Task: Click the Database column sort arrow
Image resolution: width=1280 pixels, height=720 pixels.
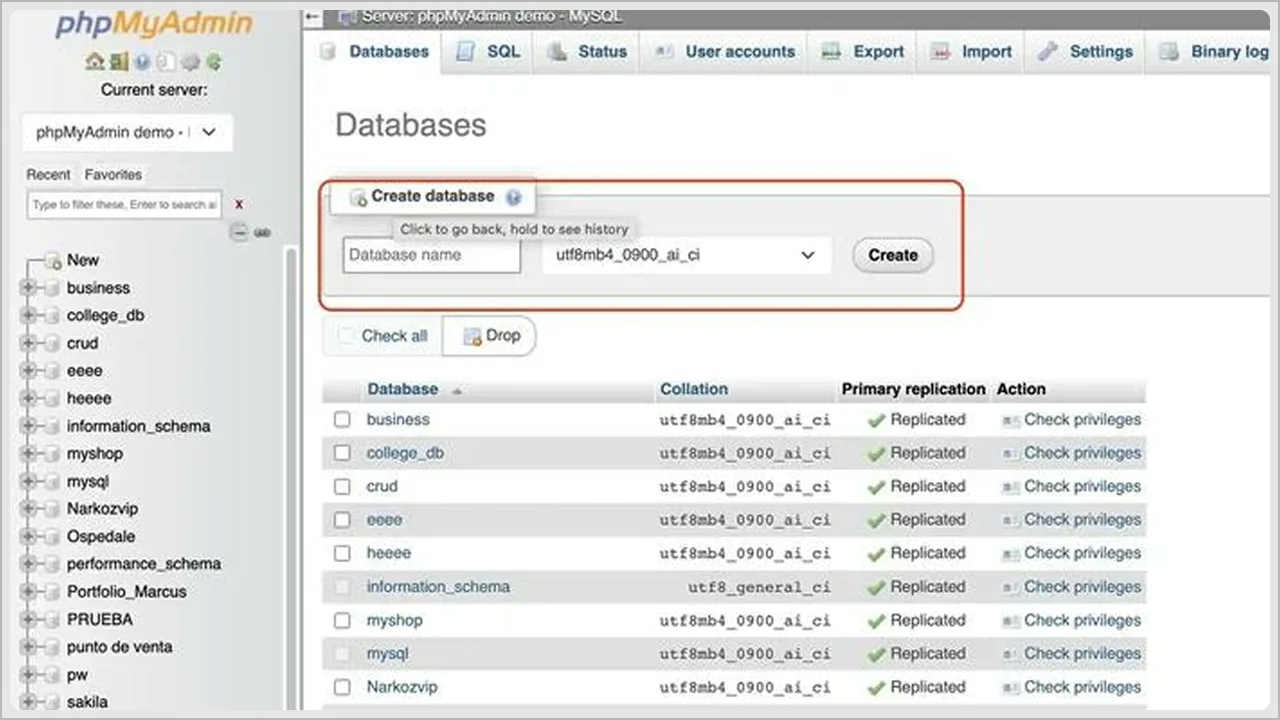Action: (457, 390)
